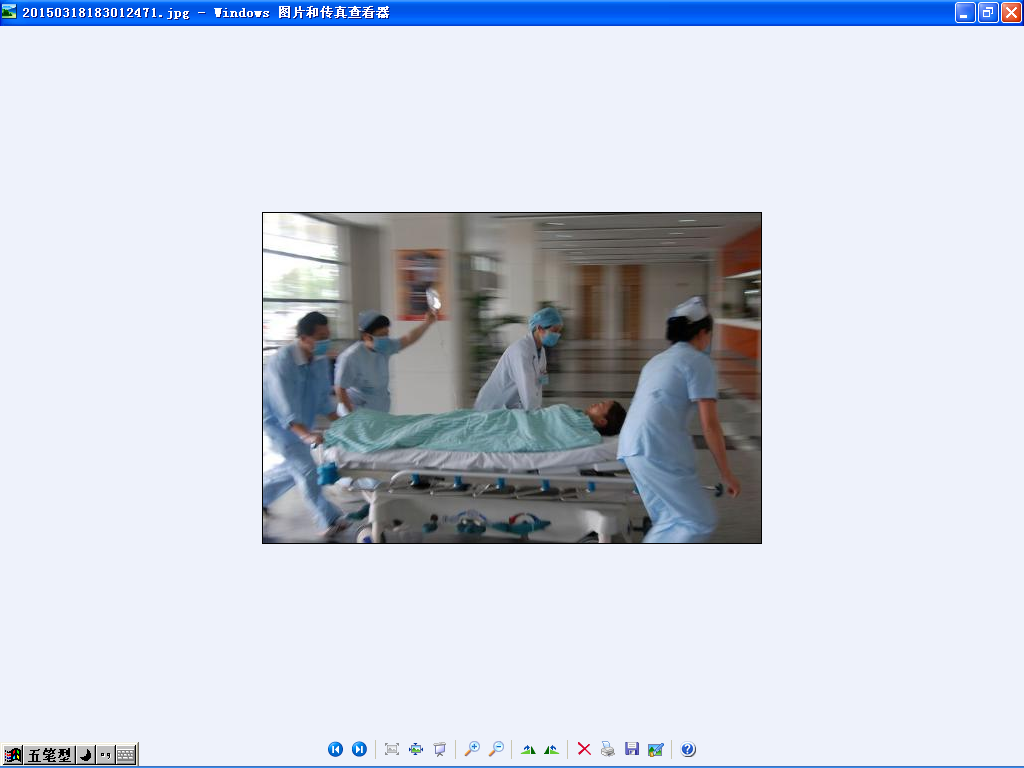The height and width of the screenshot is (768, 1024).
Task: Click the 五笔型 input method label
Action: point(49,755)
